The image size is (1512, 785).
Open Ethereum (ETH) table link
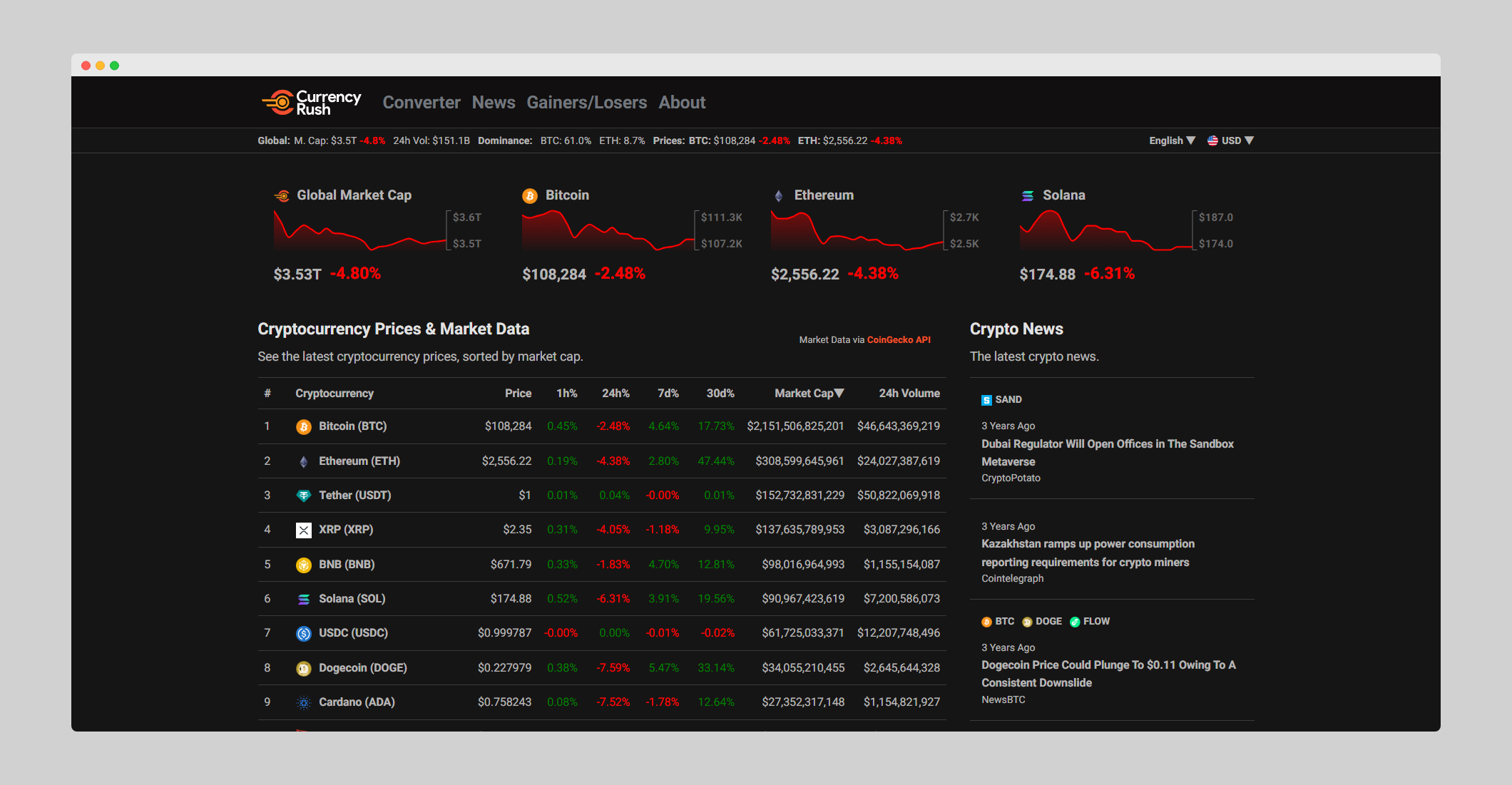(359, 461)
